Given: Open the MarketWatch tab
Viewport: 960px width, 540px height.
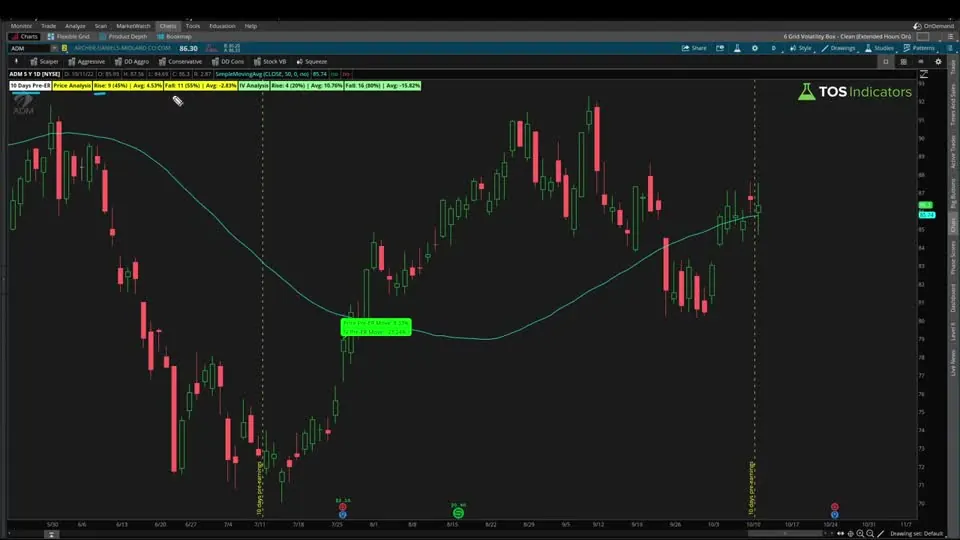Looking at the screenshot, I should point(133,26).
